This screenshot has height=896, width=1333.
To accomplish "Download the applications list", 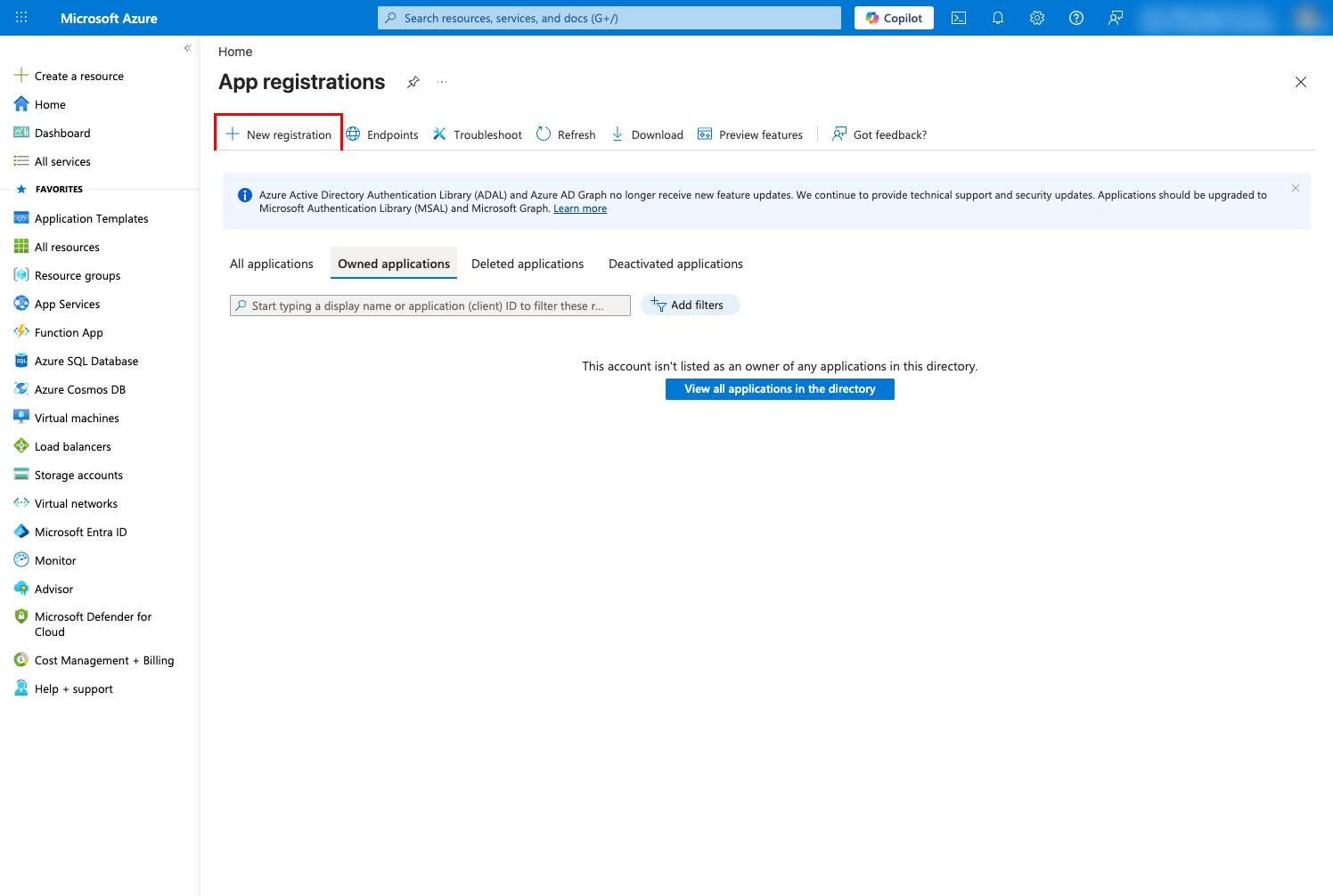I will tap(647, 134).
